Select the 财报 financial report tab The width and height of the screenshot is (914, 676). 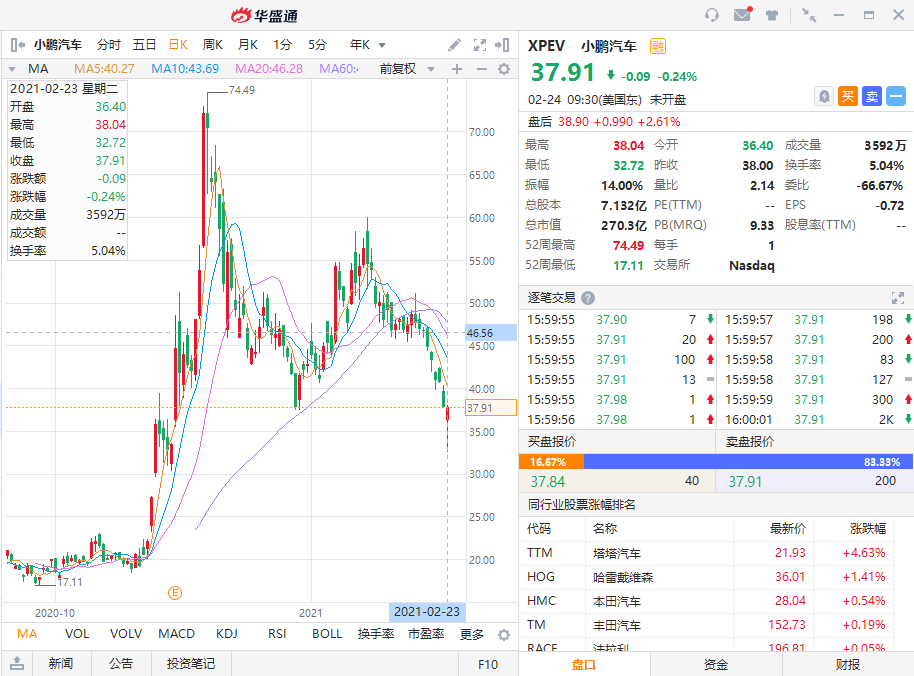pos(848,664)
